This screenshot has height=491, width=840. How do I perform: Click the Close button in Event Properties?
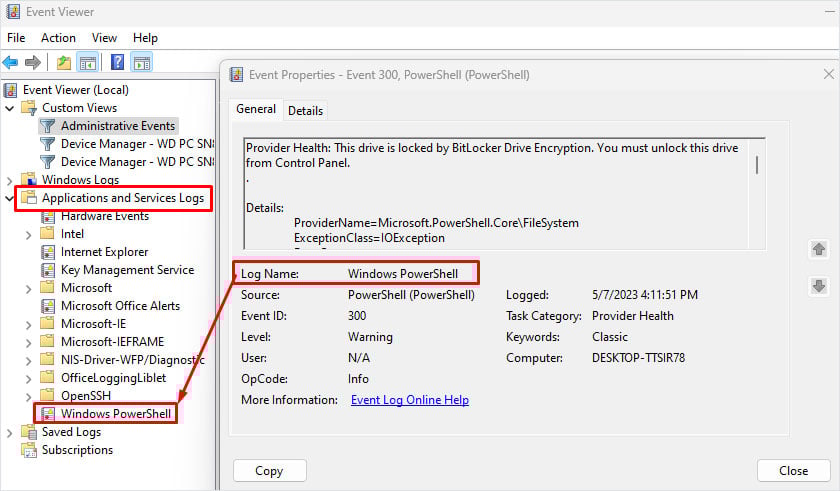[793, 471]
